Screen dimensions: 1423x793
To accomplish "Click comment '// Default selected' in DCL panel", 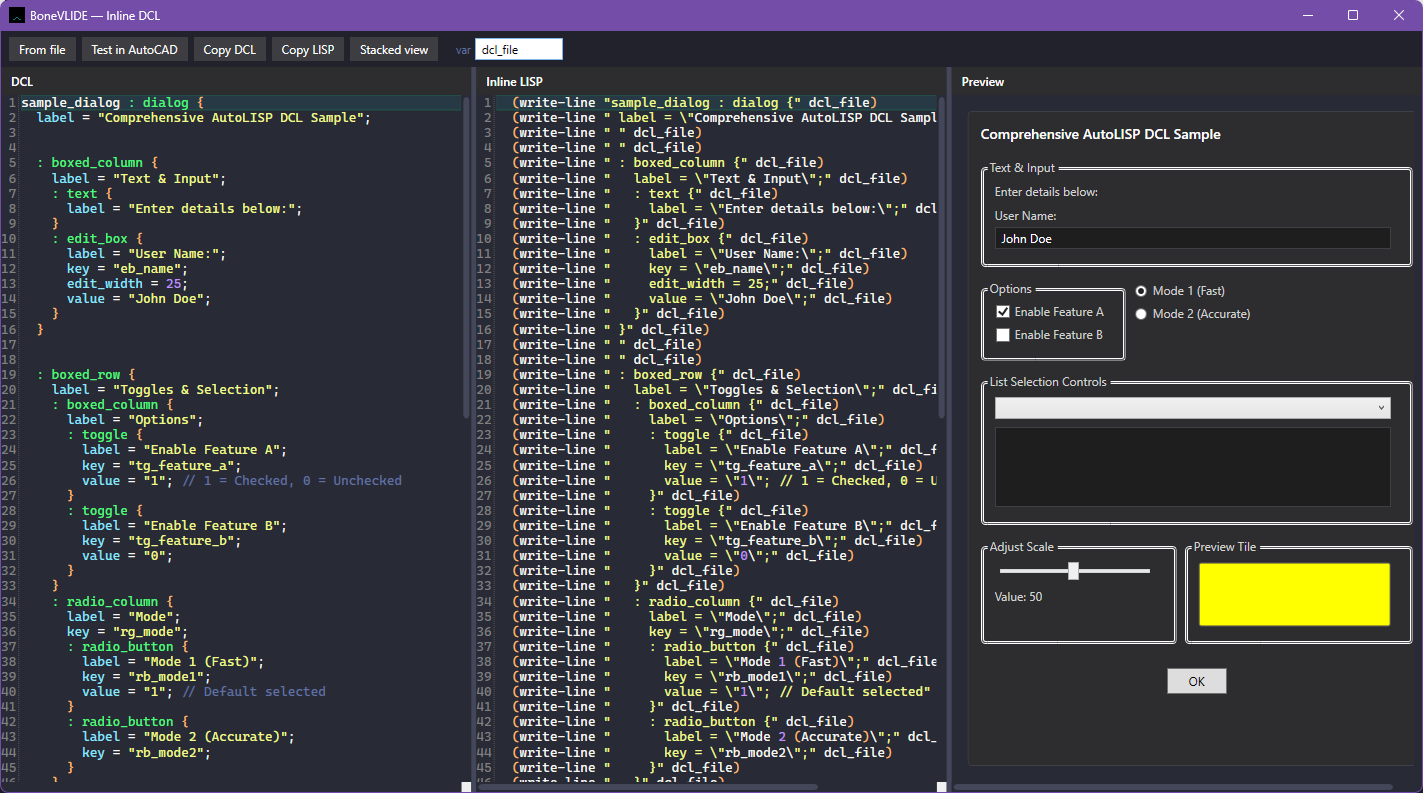I will [255, 691].
